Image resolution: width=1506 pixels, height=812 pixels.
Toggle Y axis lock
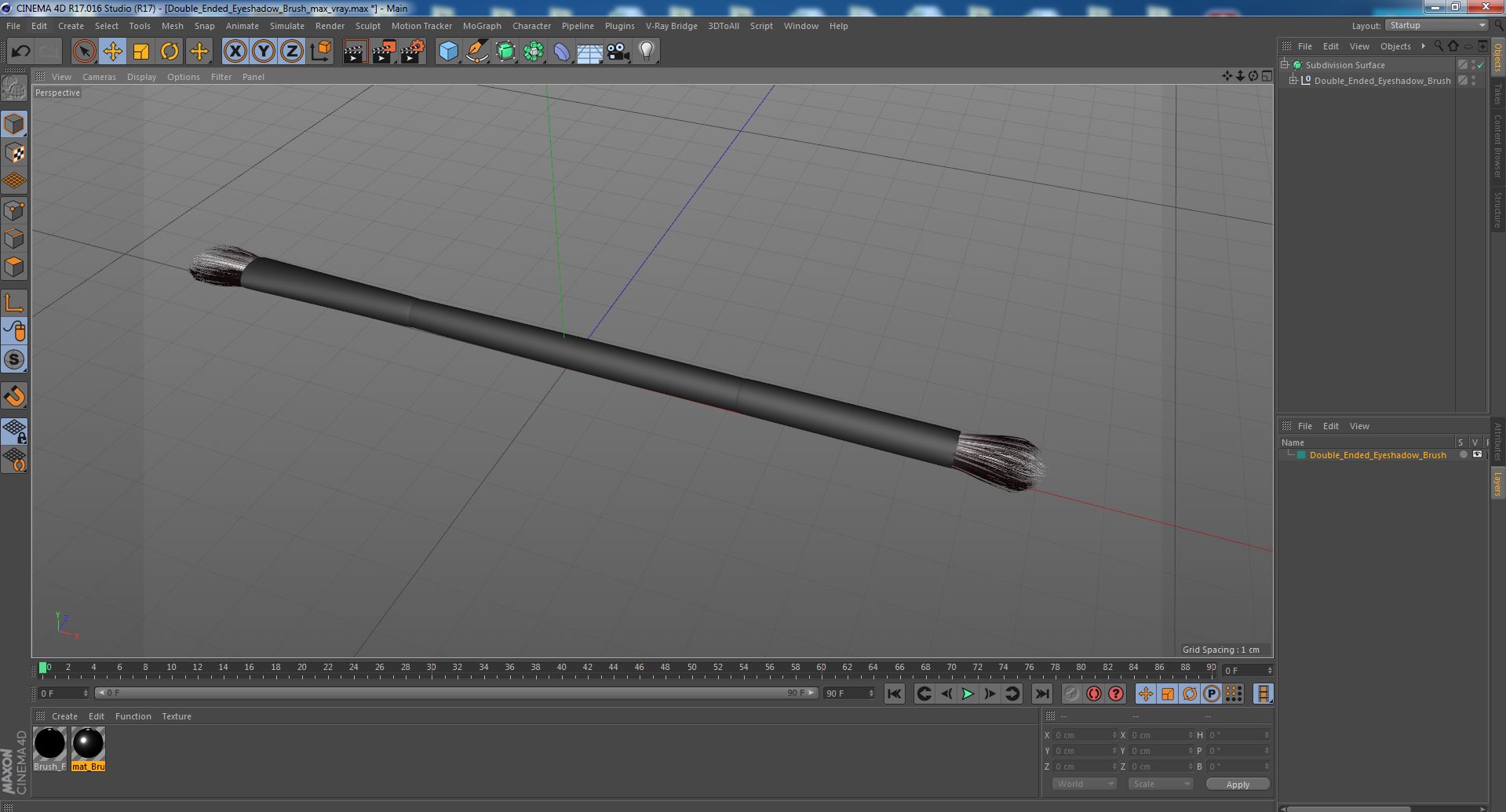tap(264, 52)
